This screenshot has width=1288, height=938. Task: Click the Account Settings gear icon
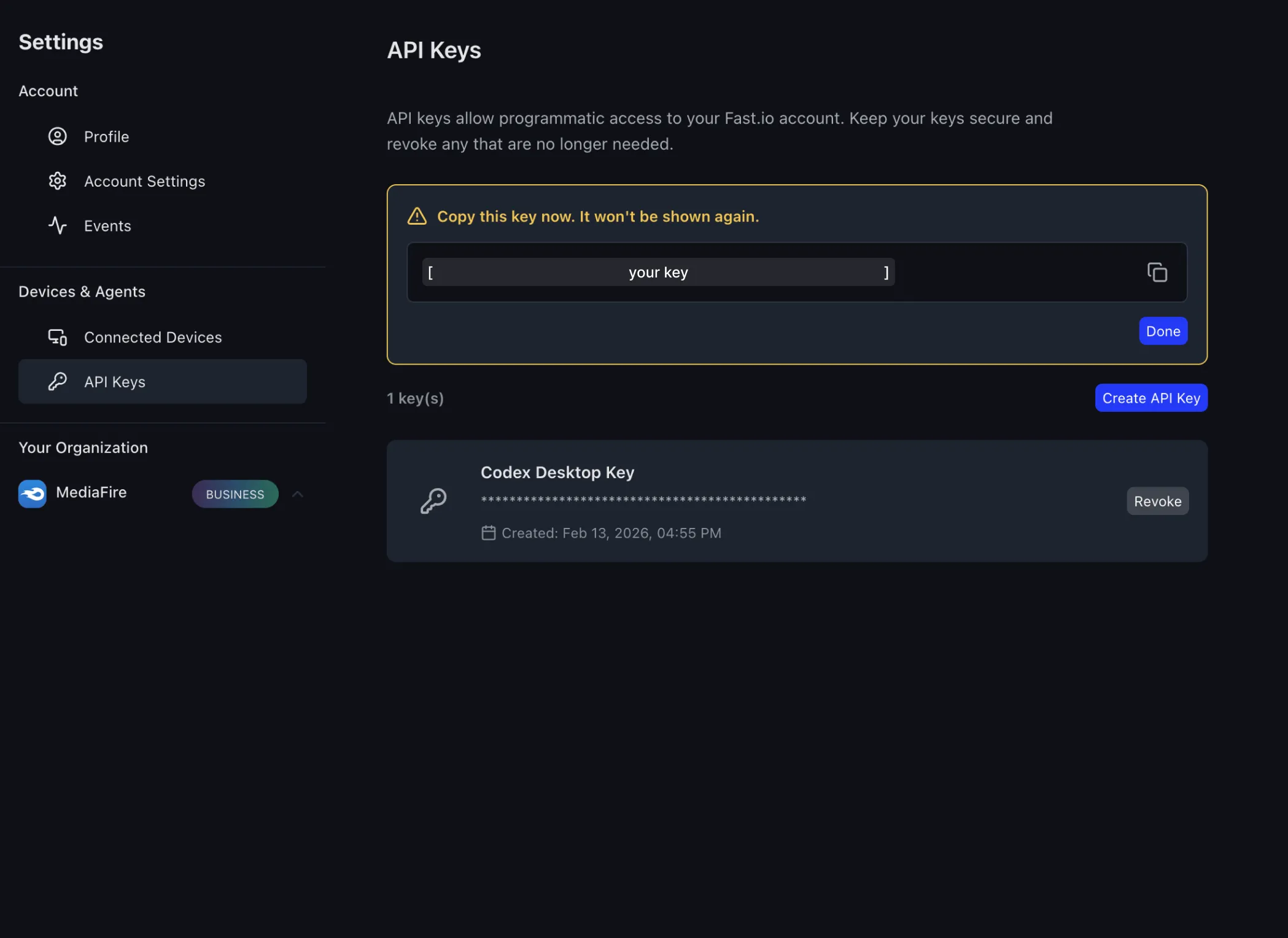pos(57,180)
